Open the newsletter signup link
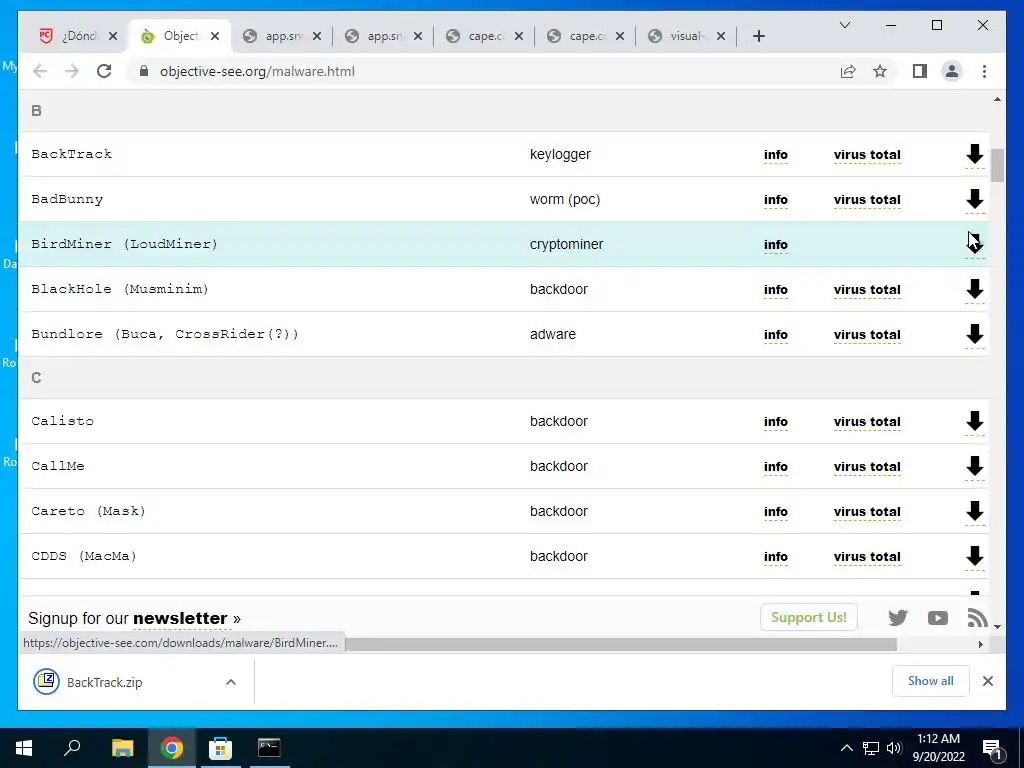1024x768 pixels. coord(180,618)
